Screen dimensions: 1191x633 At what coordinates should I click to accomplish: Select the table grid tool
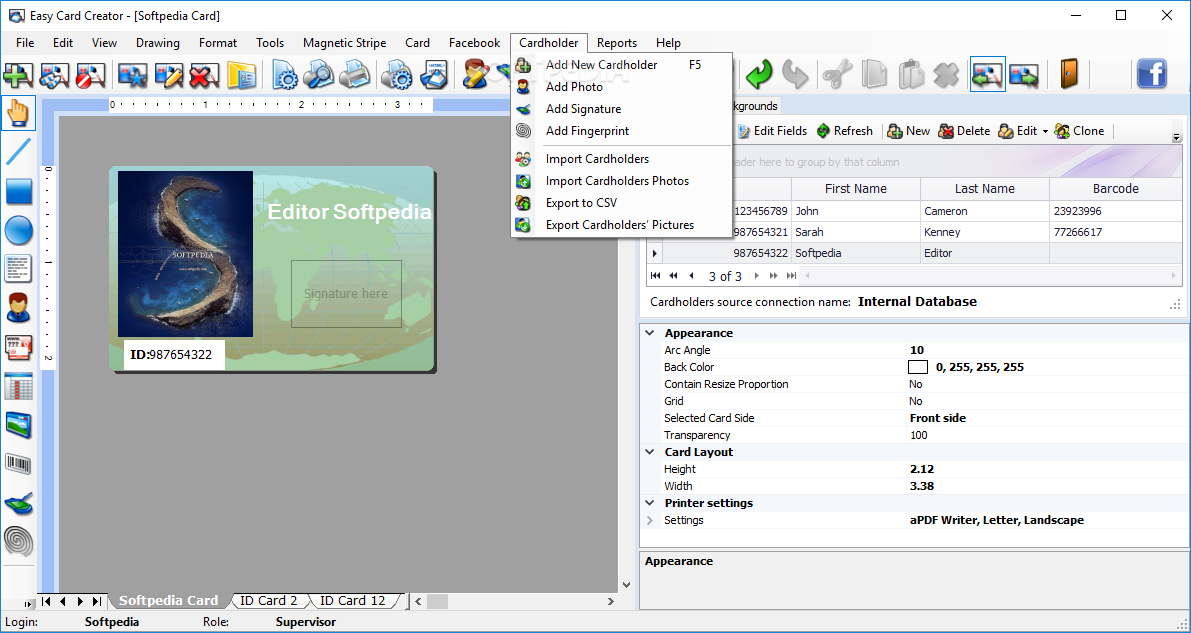18,386
